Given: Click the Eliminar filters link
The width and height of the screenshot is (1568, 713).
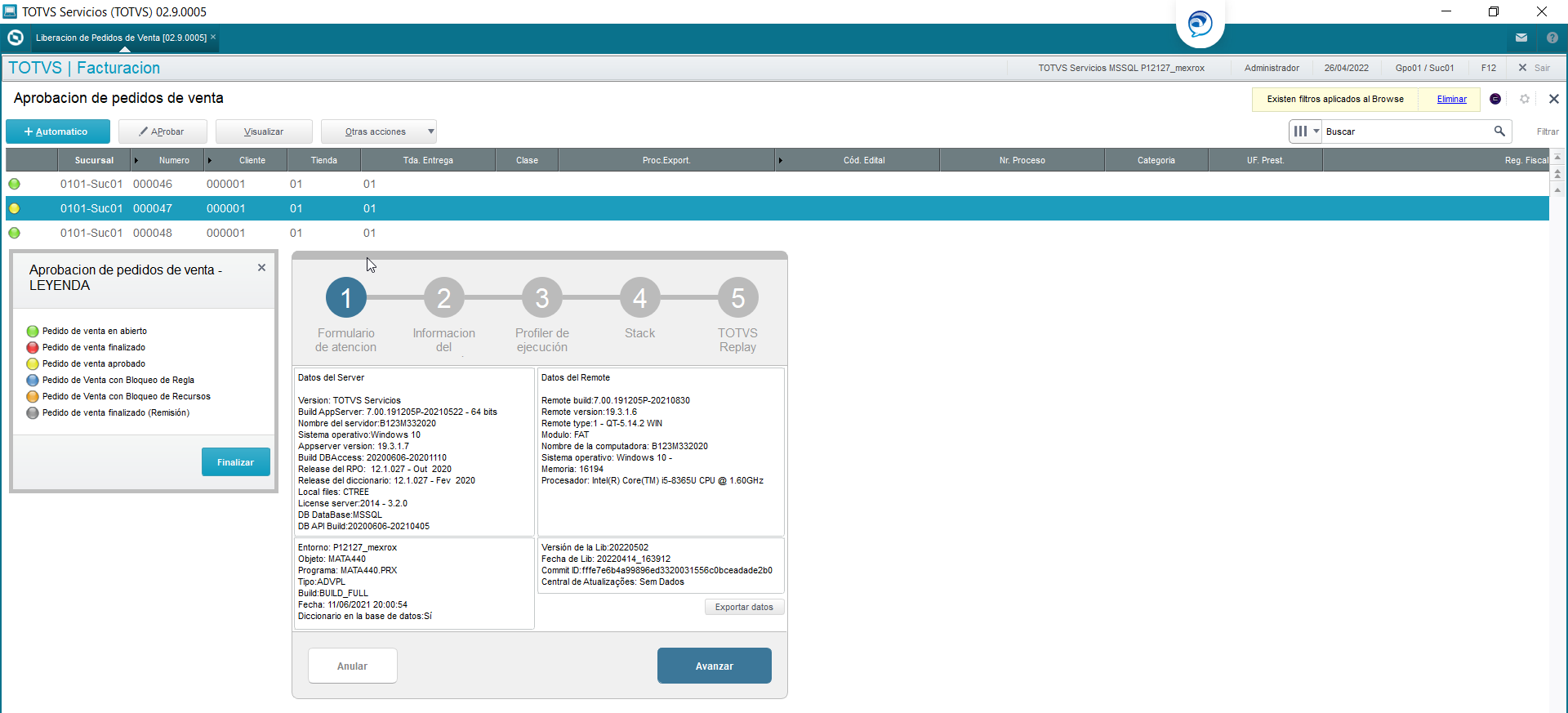Looking at the screenshot, I should pyautogui.click(x=1452, y=99).
